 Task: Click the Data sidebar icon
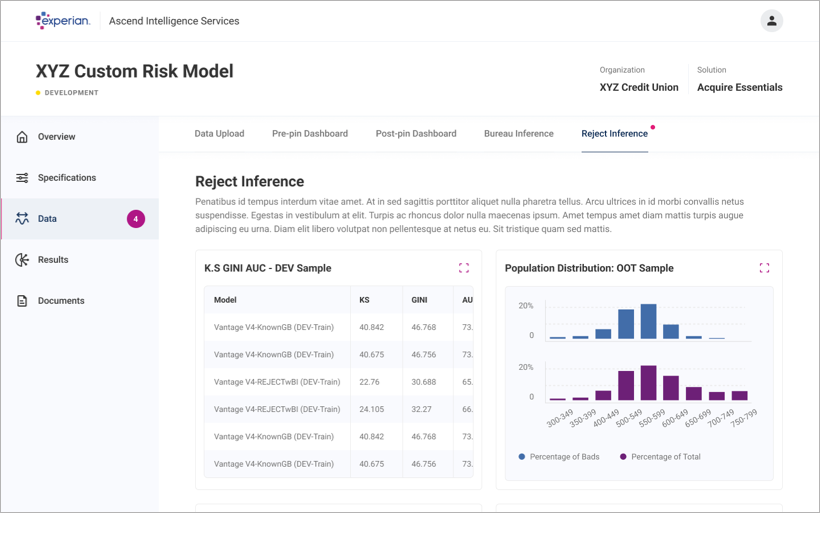click(x=22, y=219)
